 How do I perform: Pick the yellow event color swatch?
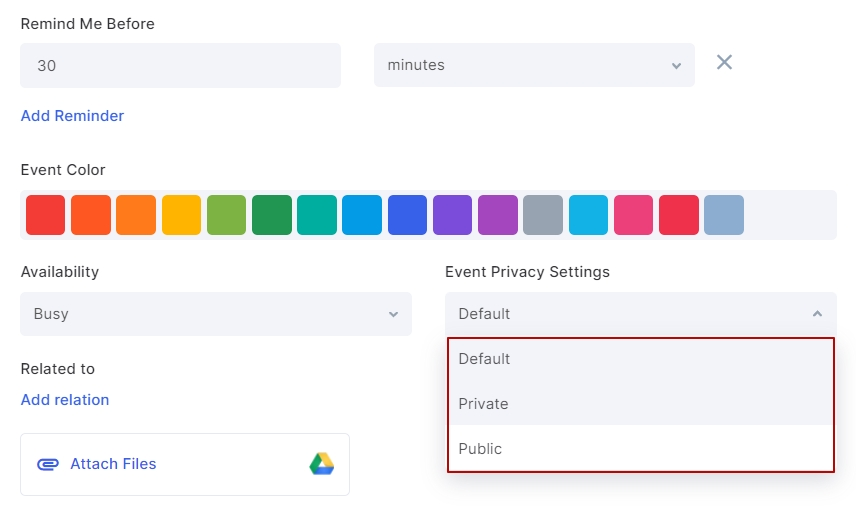pos(181,215)
